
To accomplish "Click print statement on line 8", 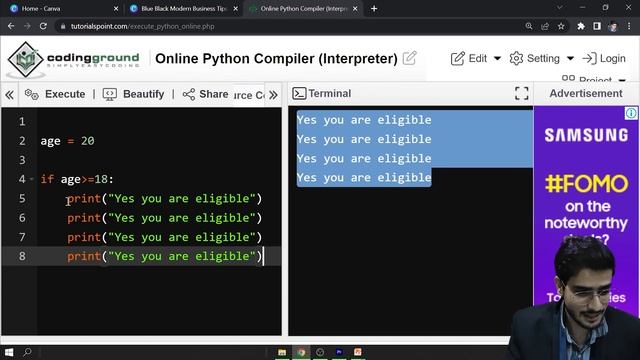I will pos(164,256).
